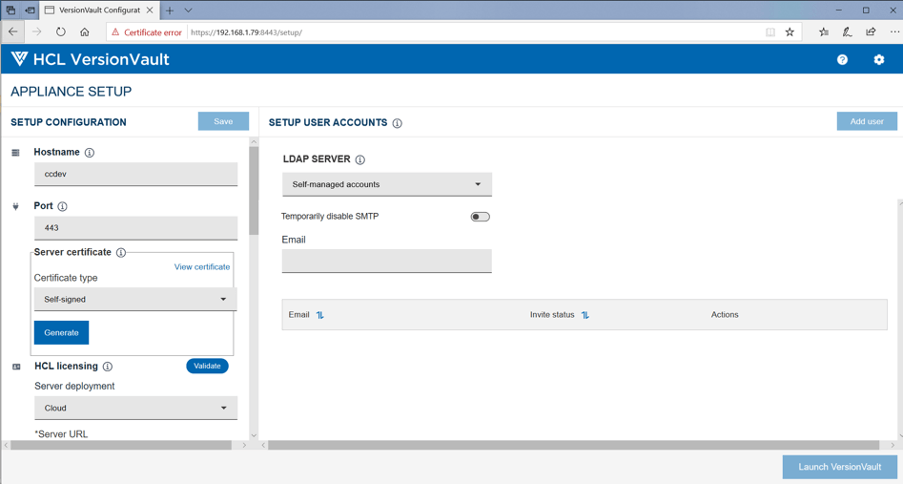This screenshot has width=904, height=484.
Task: Open the Certificate type dropdown
Action: coord(135,299)
